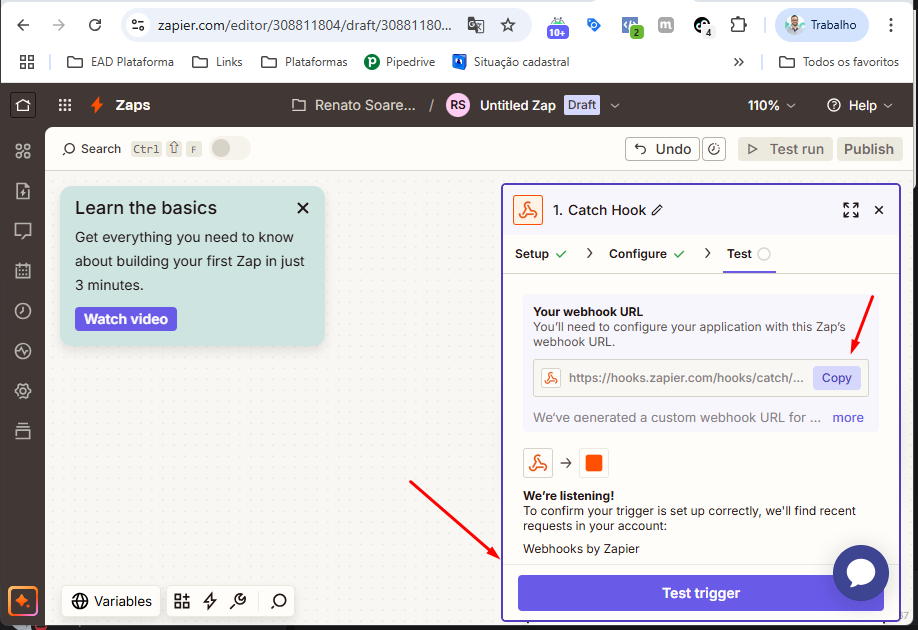Click the bottom toolbar search magnifier
This screenshot has width=918, height=630.
point(279,601)
